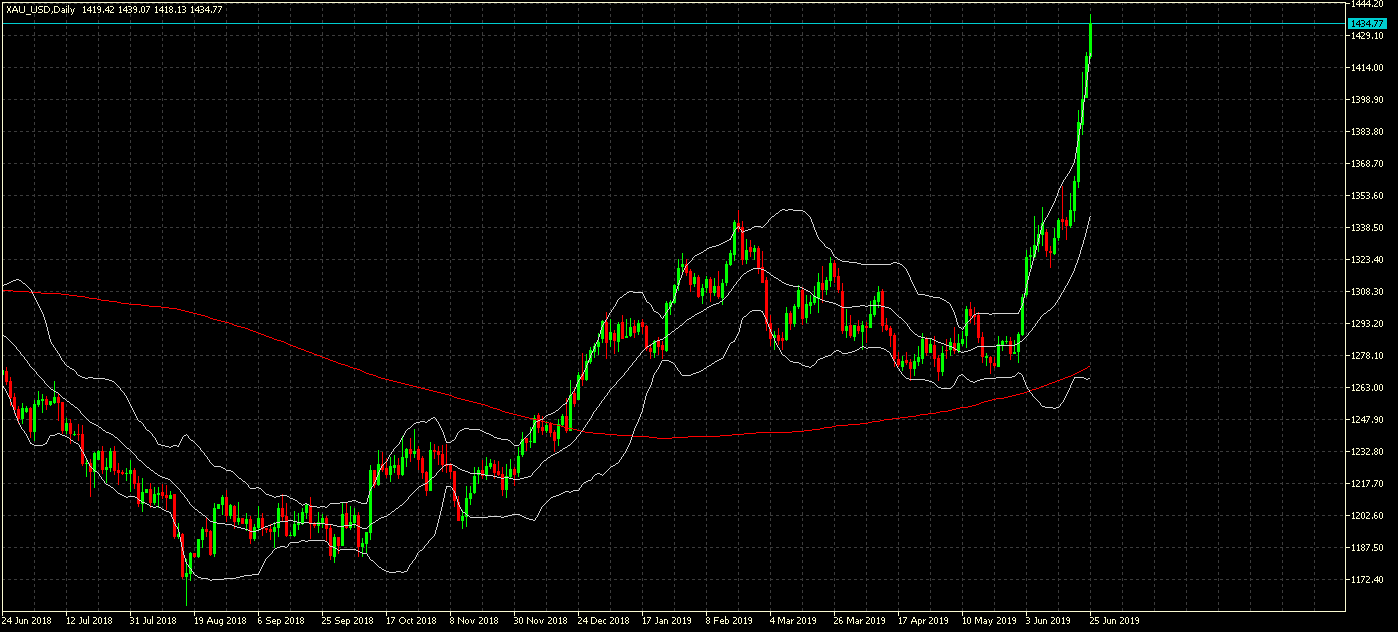Click the 24 Jun 2018 date label
This screenshot has height=632, width=1398.
point(27,620)
